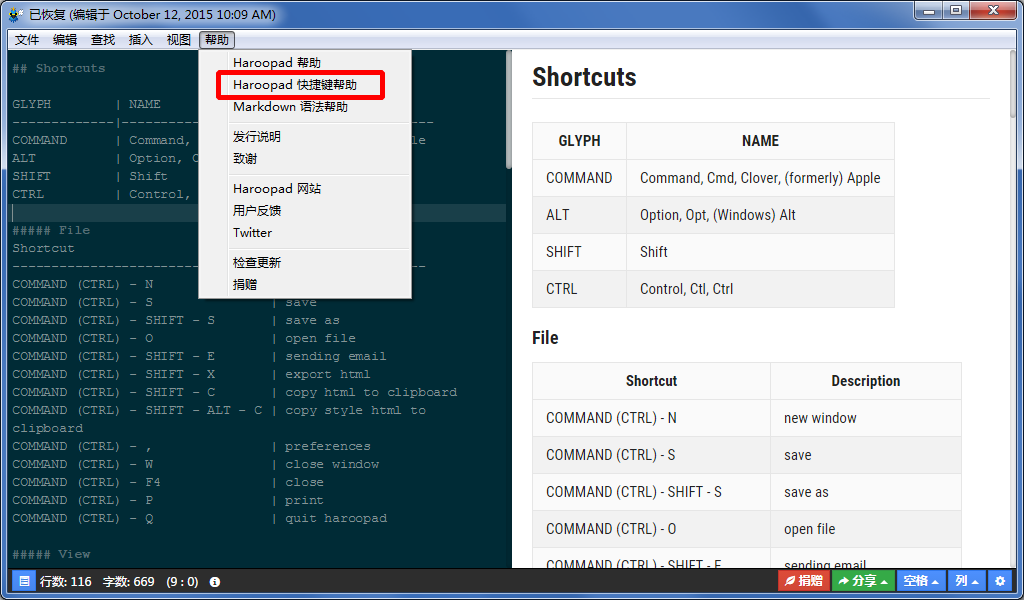
Task: Click the SHIFT cell in preview glyph table
Action: pyautogui.click(x=579, y=252)
